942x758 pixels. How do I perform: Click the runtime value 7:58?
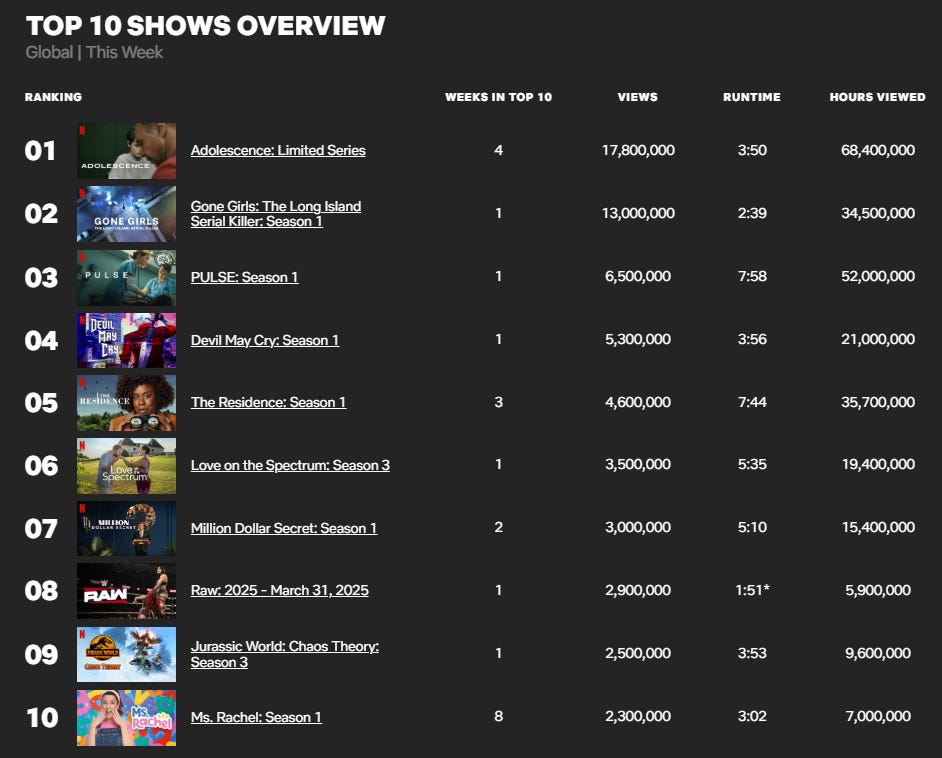point(752,276)
